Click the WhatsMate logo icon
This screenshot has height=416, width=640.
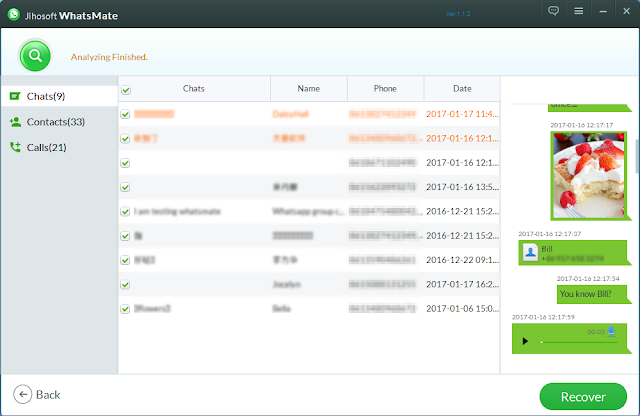[13, 15]
